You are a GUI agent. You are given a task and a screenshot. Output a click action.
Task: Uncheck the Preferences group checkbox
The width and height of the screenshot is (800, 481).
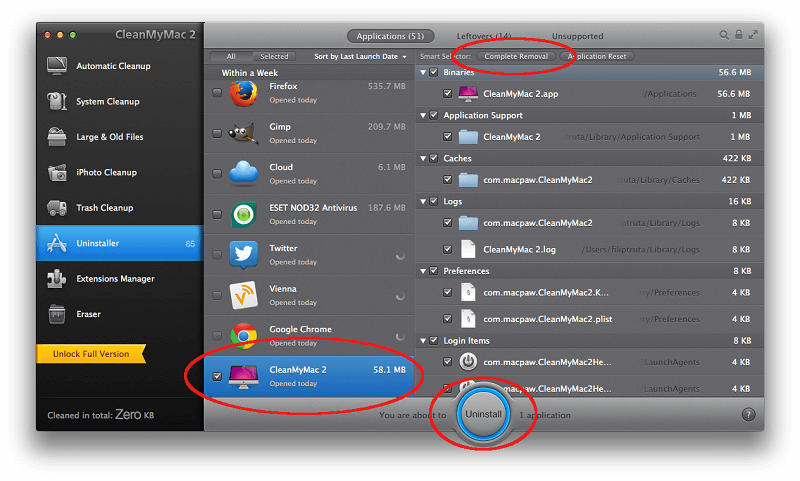click(434, 271)
